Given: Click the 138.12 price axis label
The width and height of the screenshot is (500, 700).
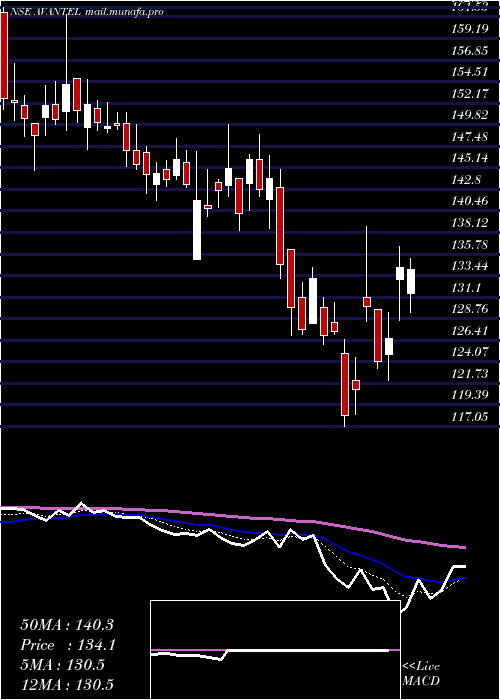Looking at the screenshot, I should (470, 223).
